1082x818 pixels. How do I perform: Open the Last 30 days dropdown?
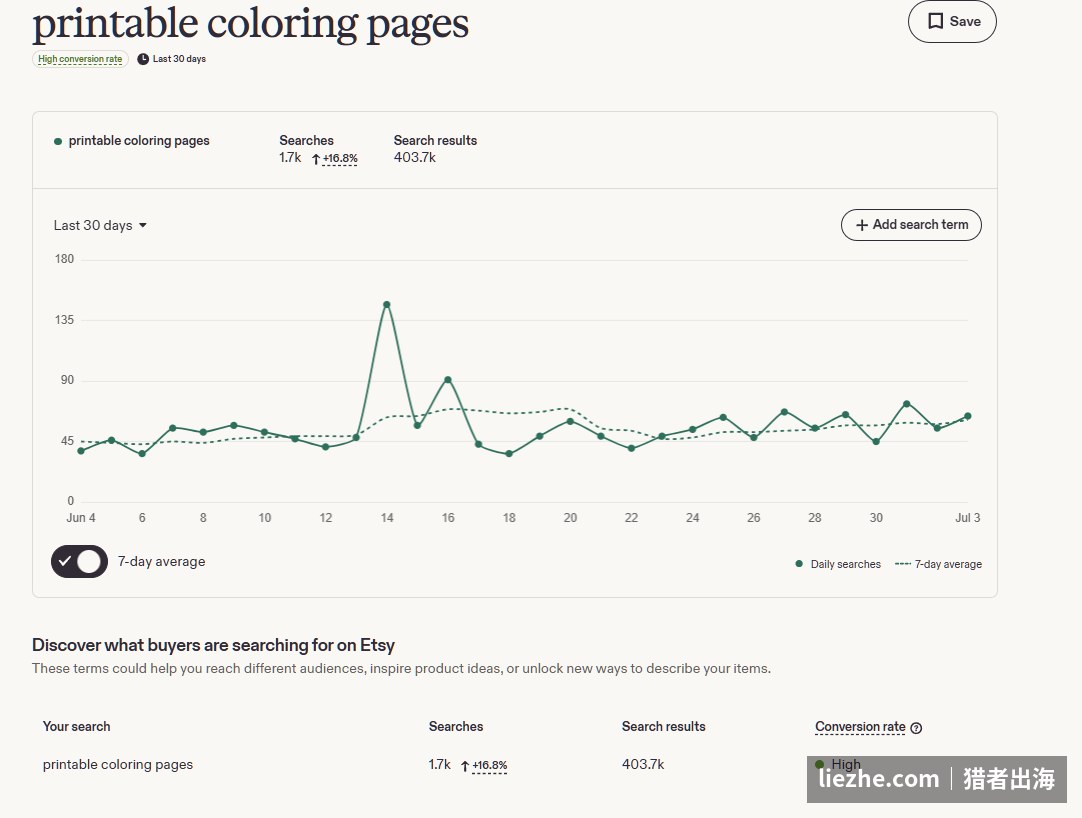(100, 226)
